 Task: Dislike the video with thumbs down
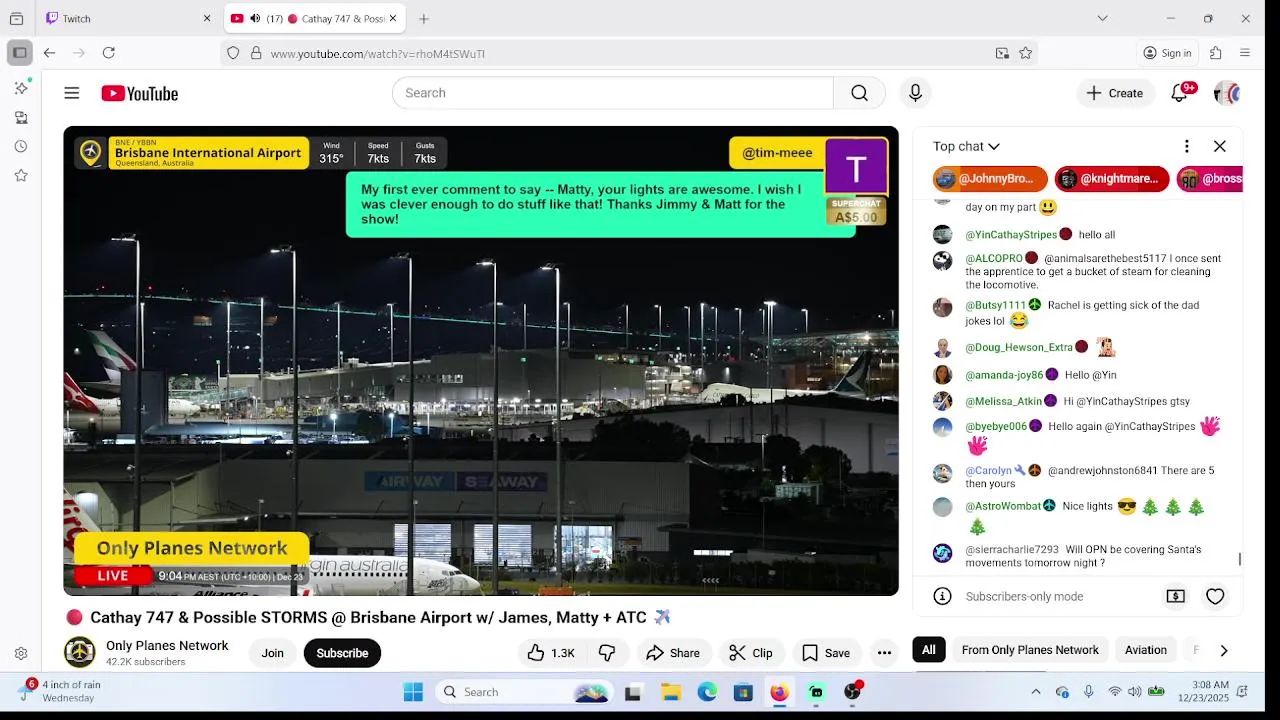(607, 653)
